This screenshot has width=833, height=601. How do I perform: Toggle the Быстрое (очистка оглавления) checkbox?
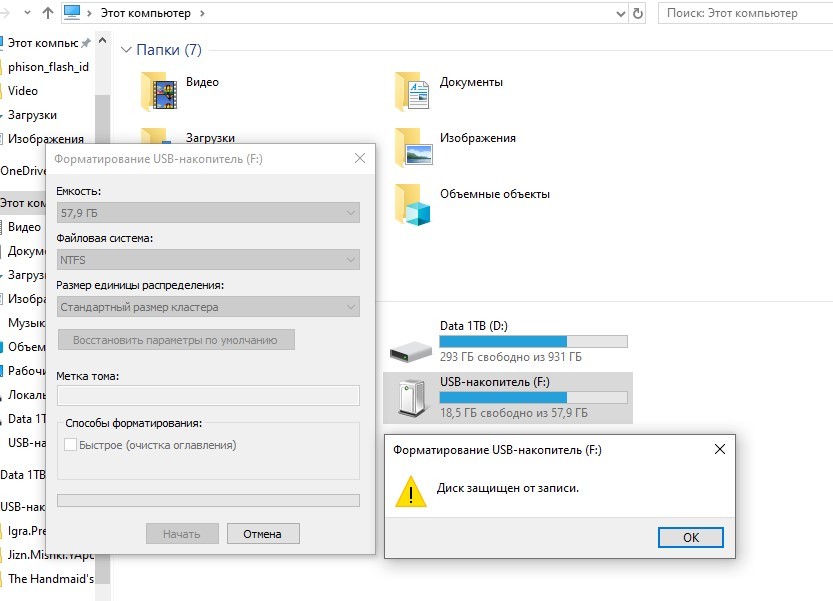pyautogui.click(x=70, y=445)
